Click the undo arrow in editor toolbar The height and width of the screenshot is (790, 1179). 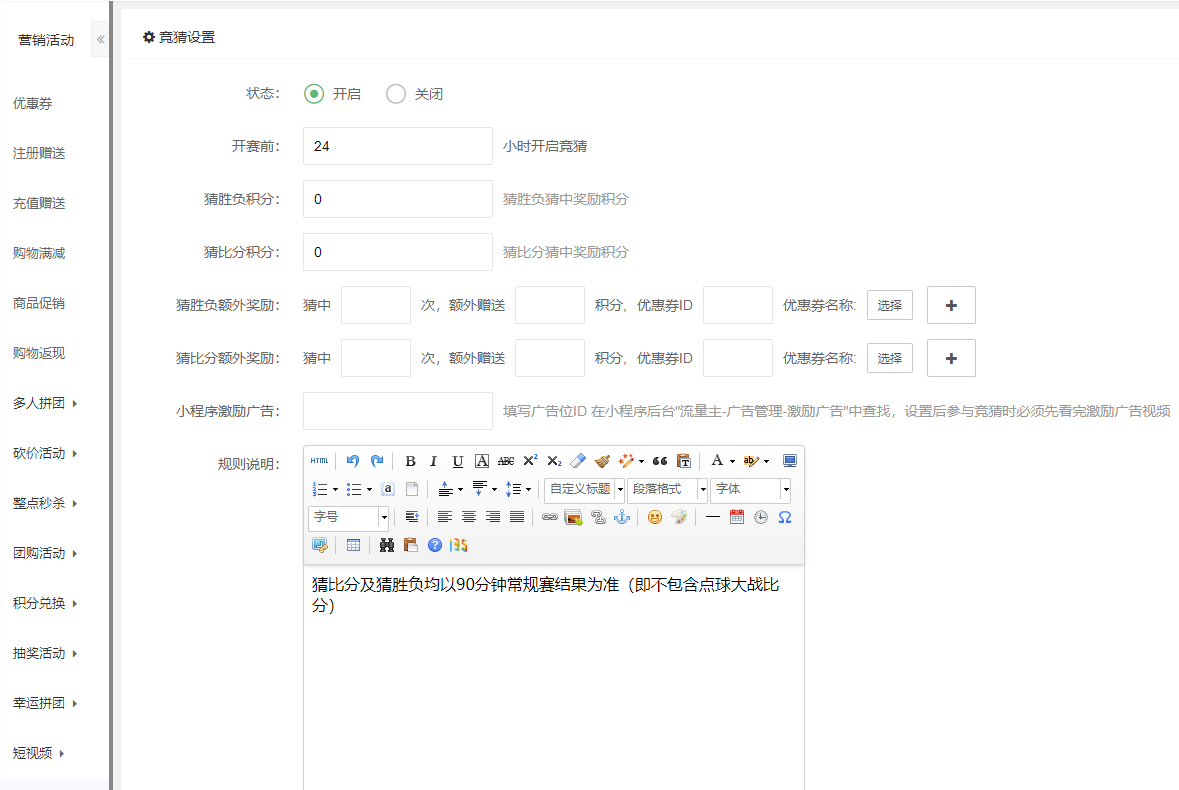click(x=352, y=461)
